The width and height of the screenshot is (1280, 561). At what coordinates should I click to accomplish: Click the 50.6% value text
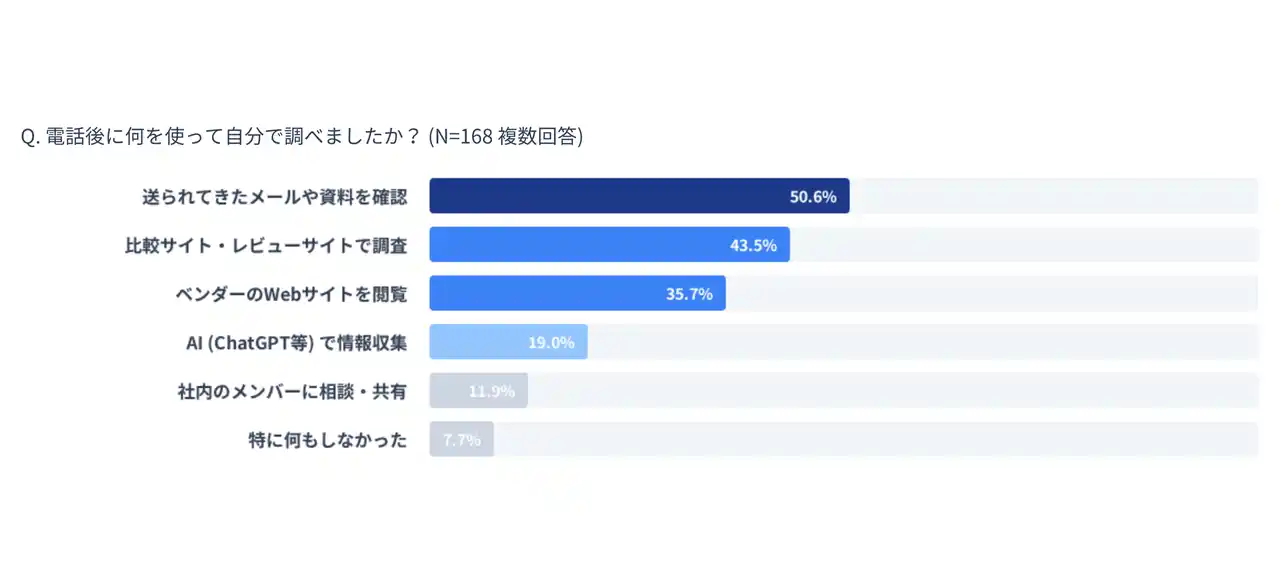[812, 197]
